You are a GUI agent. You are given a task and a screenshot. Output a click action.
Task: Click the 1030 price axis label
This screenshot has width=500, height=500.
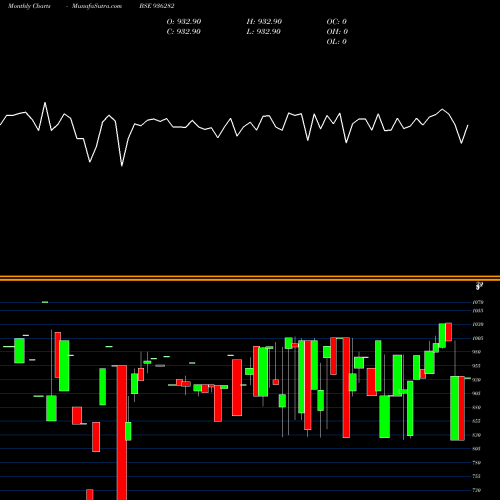[x=478, y=324]
